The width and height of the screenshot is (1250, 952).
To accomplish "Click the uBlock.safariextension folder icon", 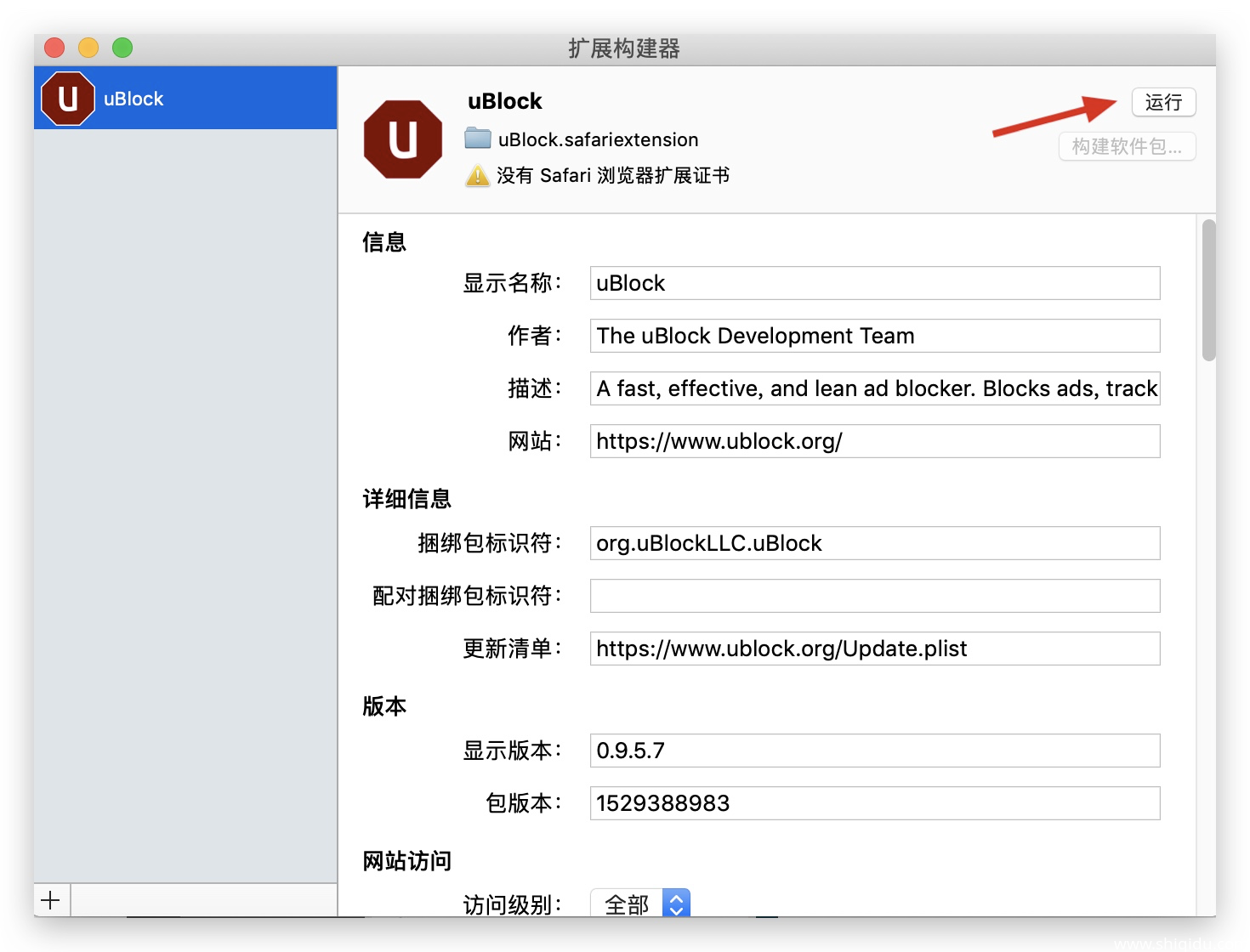I will 478,139.
